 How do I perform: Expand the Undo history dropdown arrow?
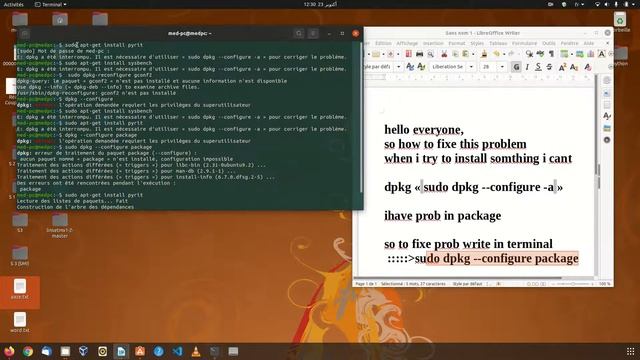coord(503,54)
